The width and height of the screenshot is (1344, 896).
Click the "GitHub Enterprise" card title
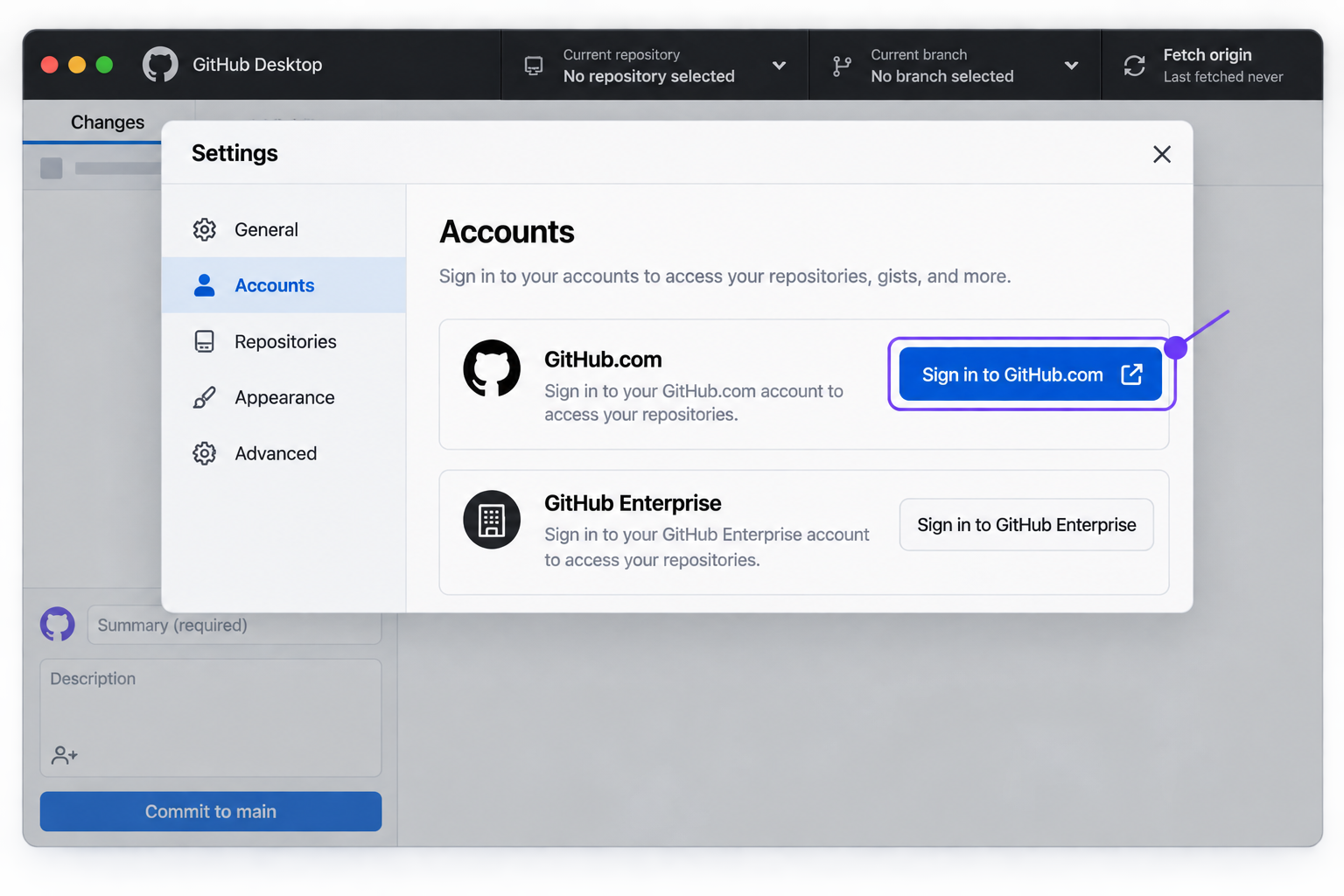633,503
